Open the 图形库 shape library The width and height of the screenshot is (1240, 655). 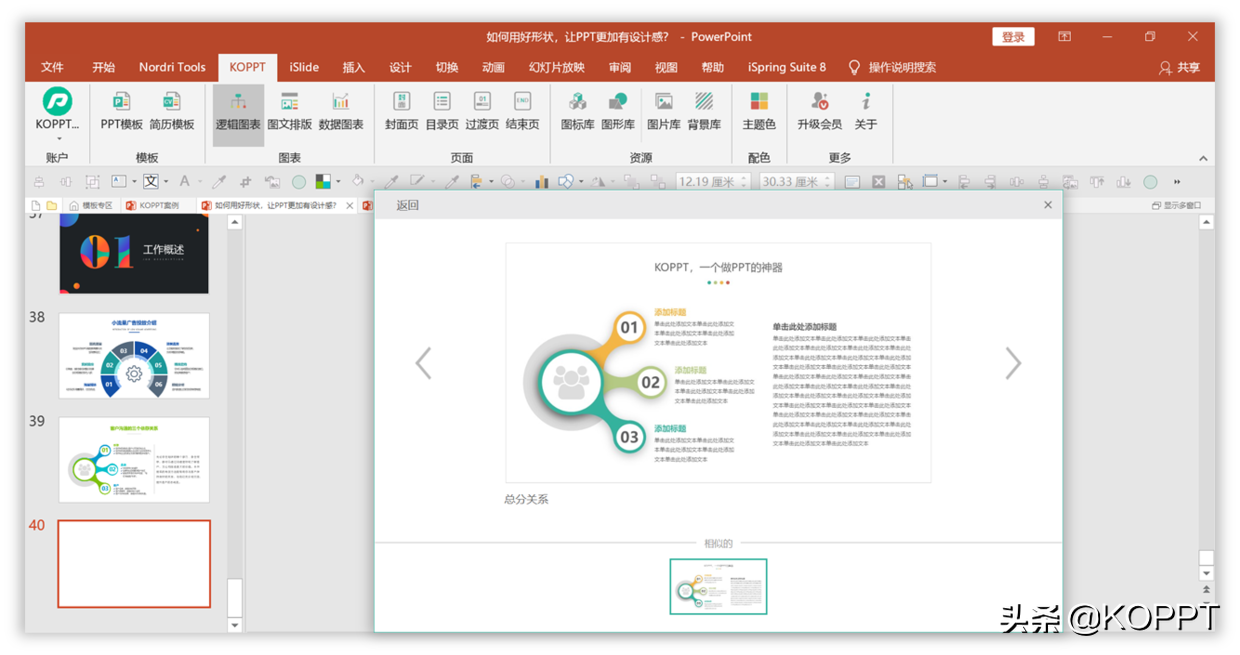pyautogui.click(x=618, y=111)
